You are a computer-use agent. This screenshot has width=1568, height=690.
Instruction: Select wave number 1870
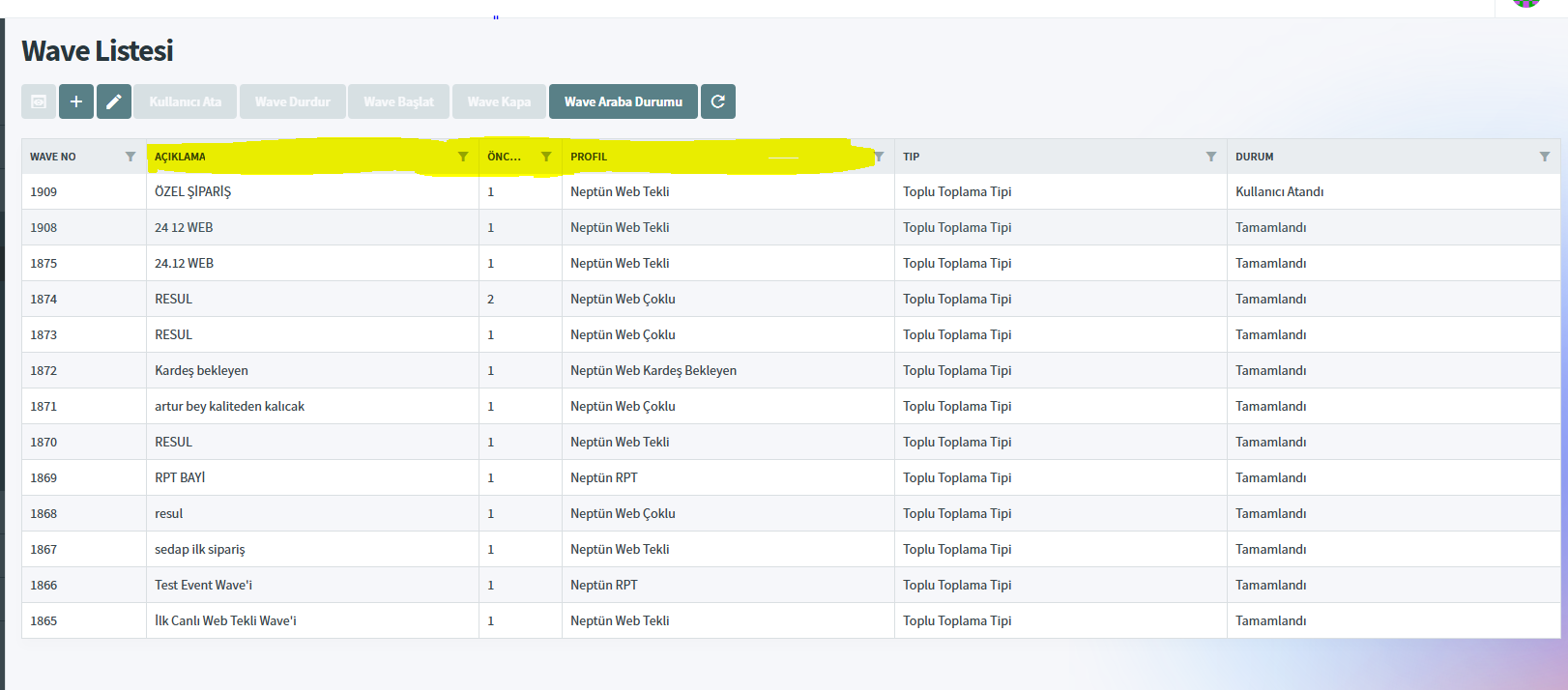click(x=44, y=442)
